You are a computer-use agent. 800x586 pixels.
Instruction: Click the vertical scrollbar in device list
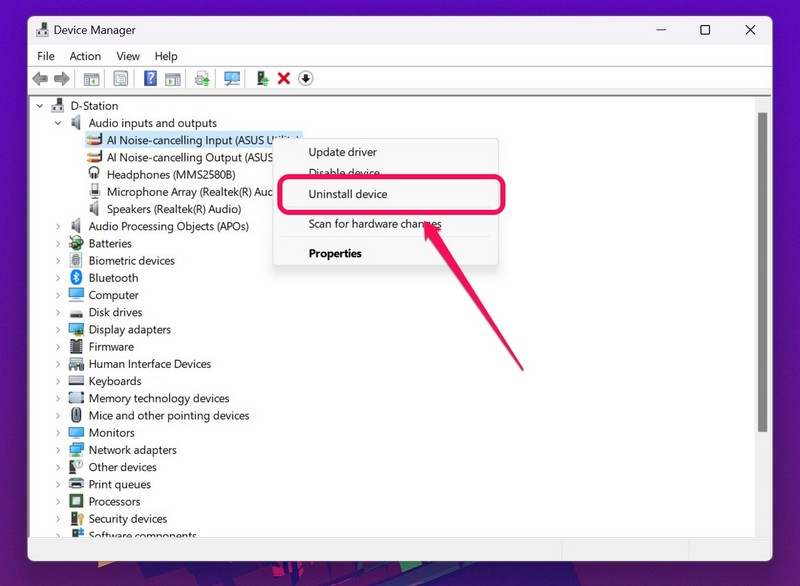coord(762,280)
